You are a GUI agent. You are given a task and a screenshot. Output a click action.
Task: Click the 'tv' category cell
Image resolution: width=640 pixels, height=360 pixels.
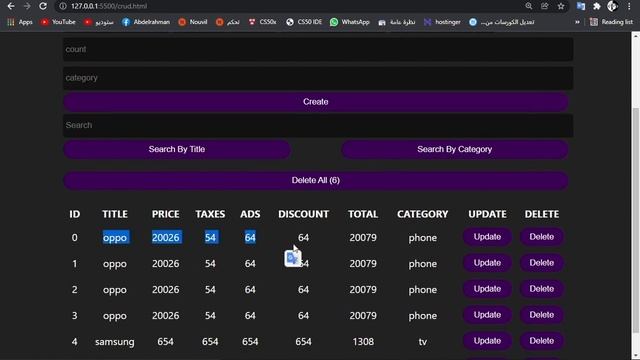click(422, 342)
